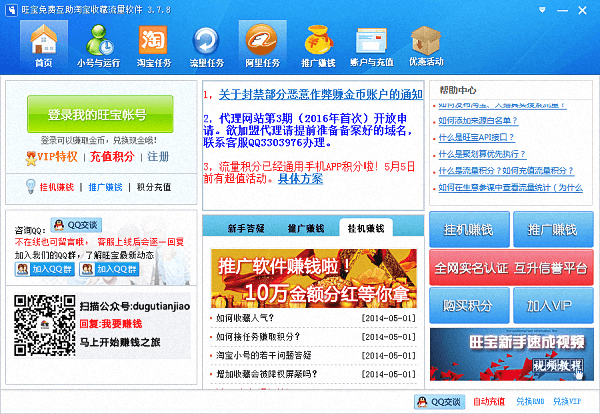This screenshot has width=600, height=414.
Task: Open the 首页 home icon
Action: [x=44, y=45]
